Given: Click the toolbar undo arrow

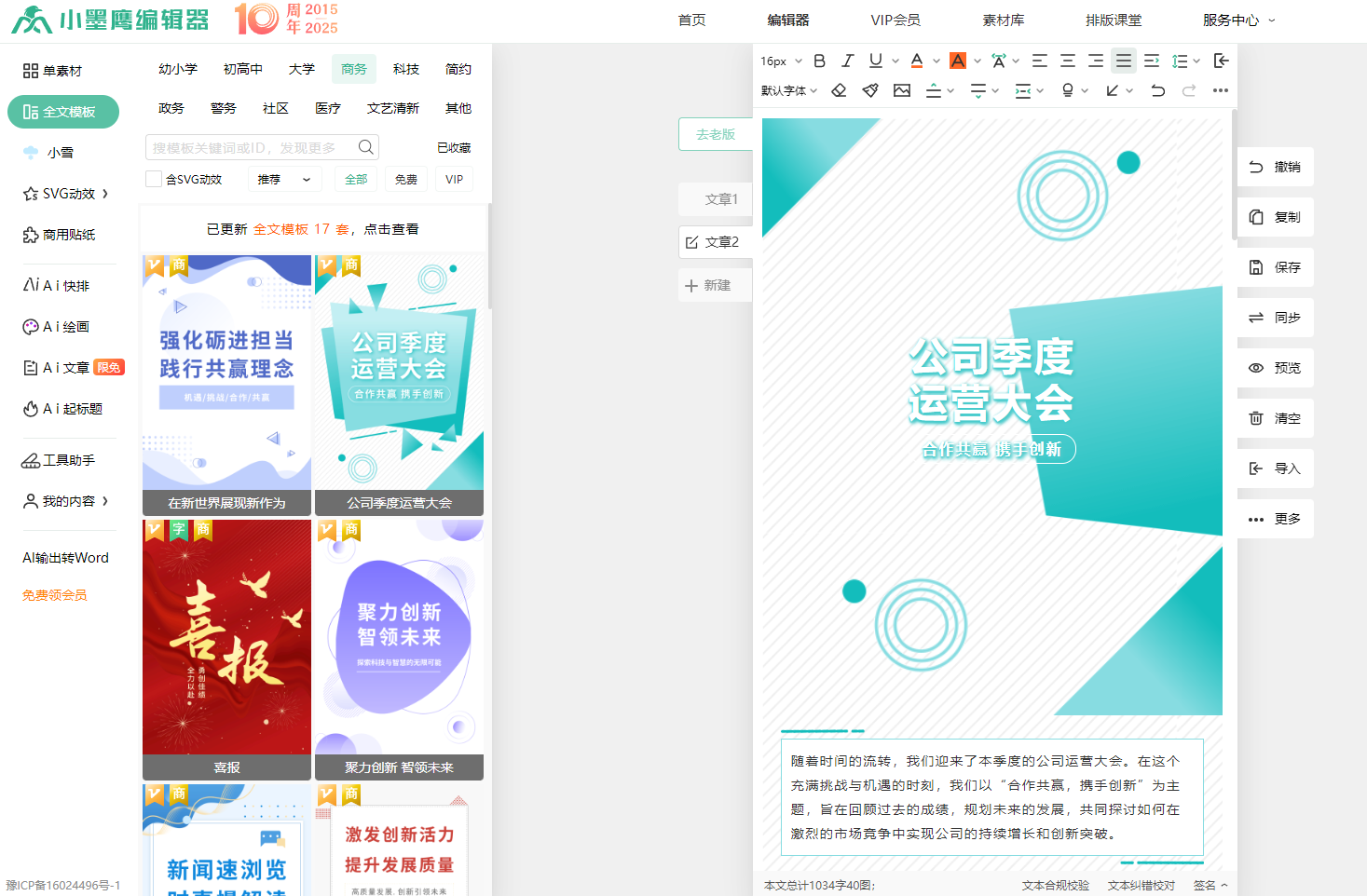Looking at the screenshot, I should 1158,90.
